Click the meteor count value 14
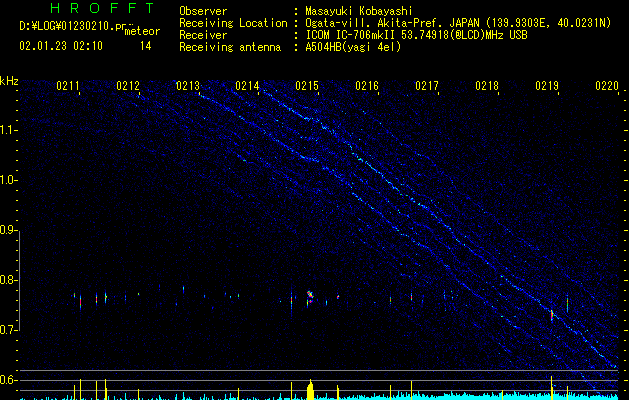Viewport: 629px width, 400px height. pyautogui.click(x=146, y=46)
